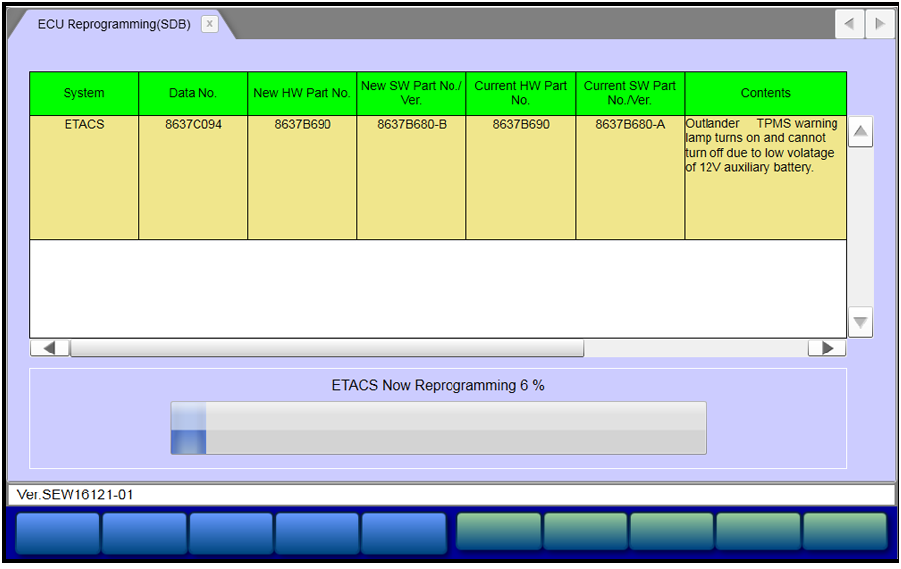Screen dimensions: 901x569
Task: Click the horizontal scrollbar thumb
Action: (x=326, y=348)
